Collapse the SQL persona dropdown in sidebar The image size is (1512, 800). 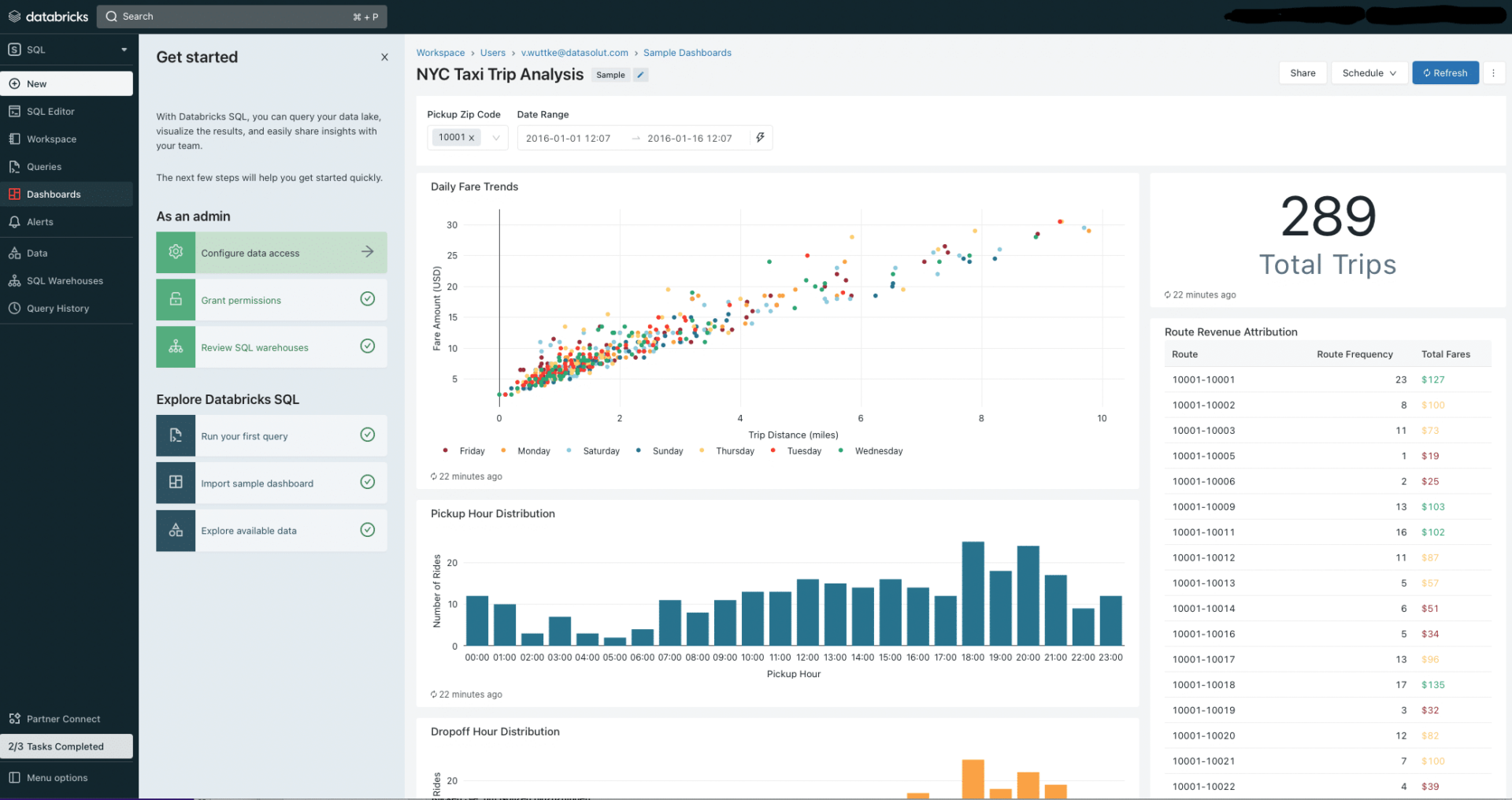pos(123,49)
